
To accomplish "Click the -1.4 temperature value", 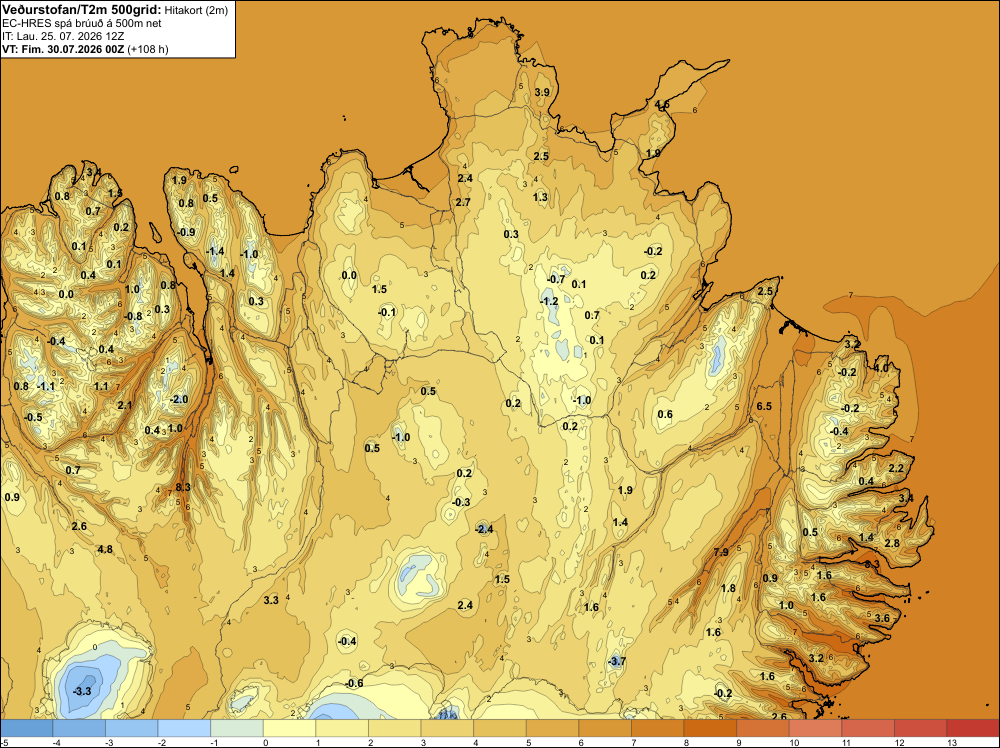I will coord(216,251).
